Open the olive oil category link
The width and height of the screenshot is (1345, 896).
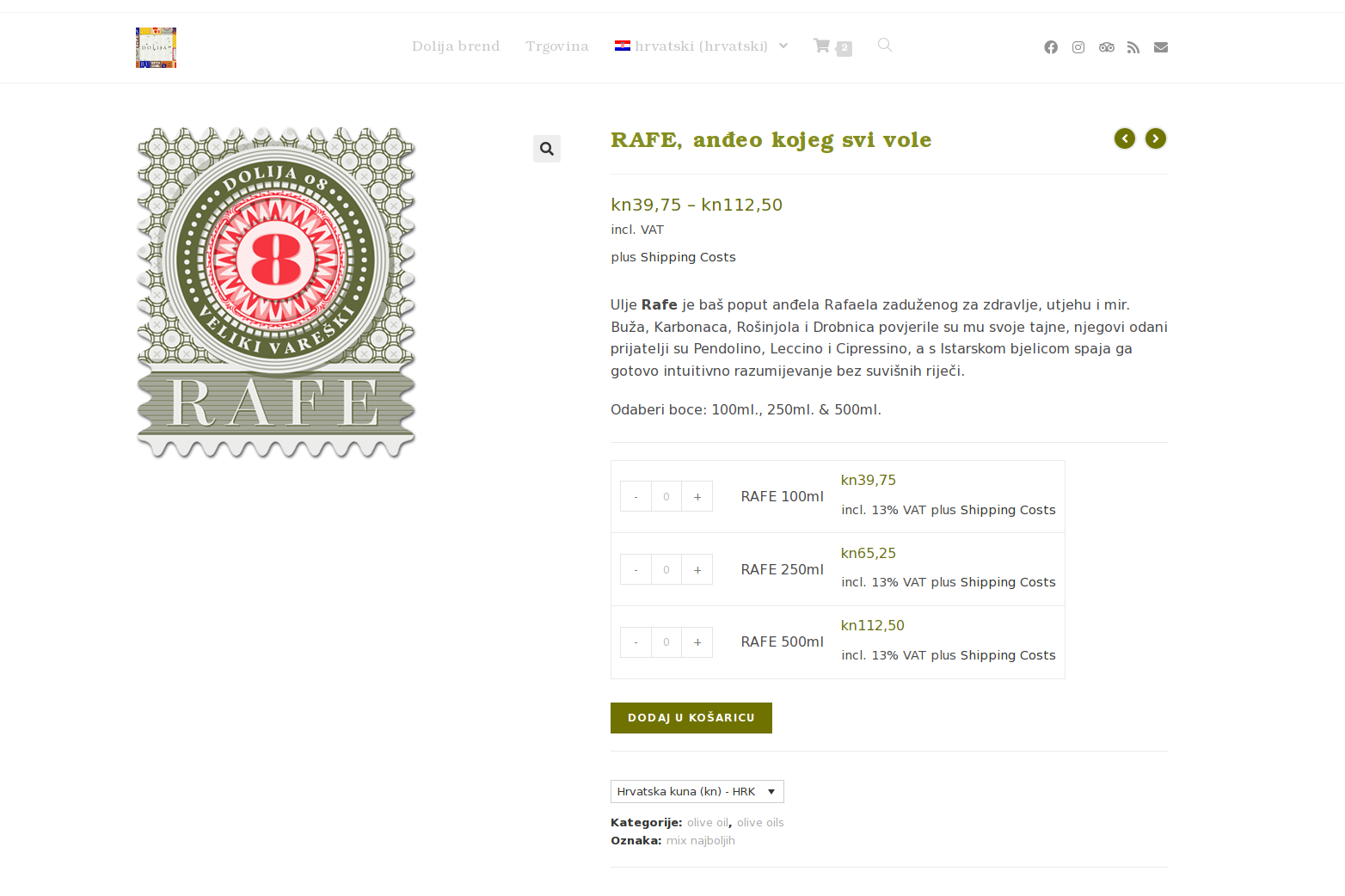coord(707,823)
